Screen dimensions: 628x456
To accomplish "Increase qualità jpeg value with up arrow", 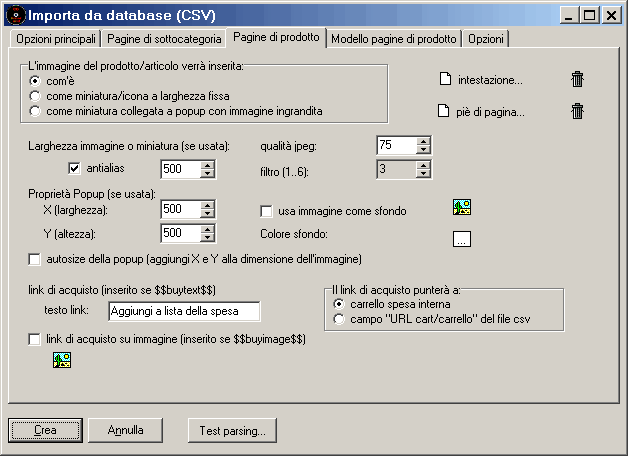I will coord(423,141).
